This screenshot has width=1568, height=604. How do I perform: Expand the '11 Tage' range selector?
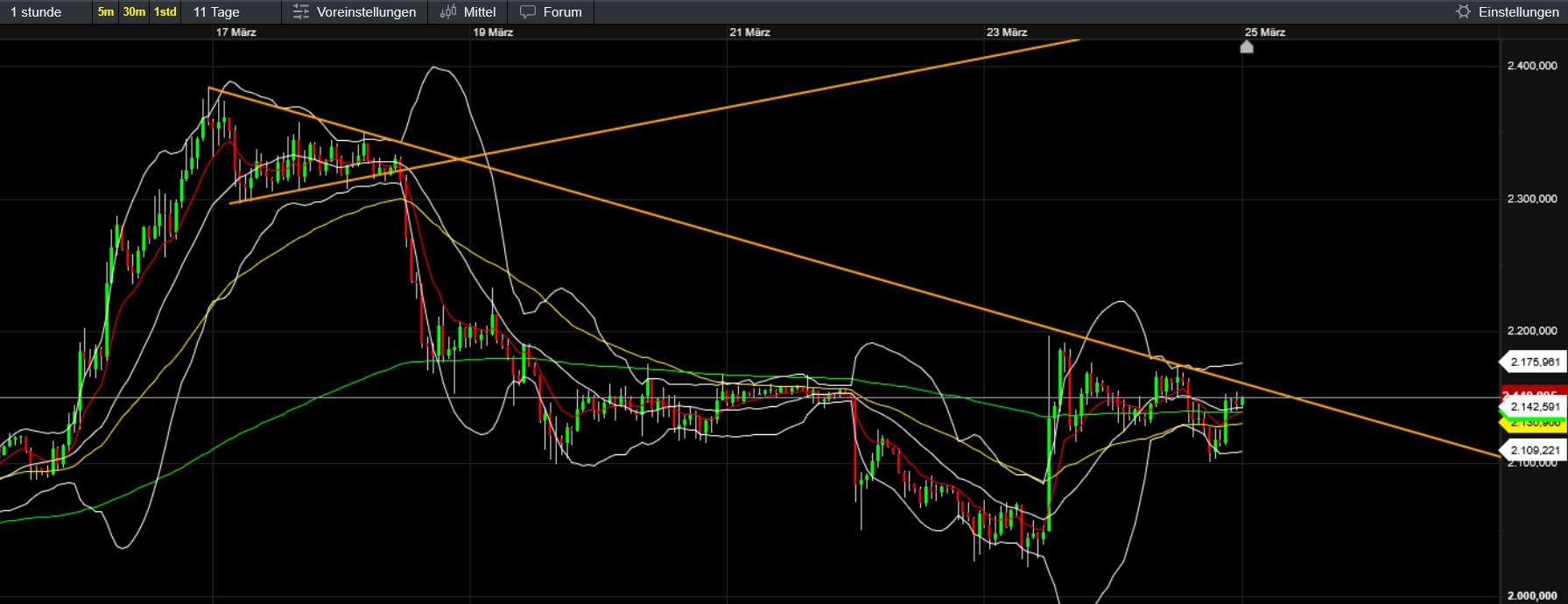[x=216, y=12]
